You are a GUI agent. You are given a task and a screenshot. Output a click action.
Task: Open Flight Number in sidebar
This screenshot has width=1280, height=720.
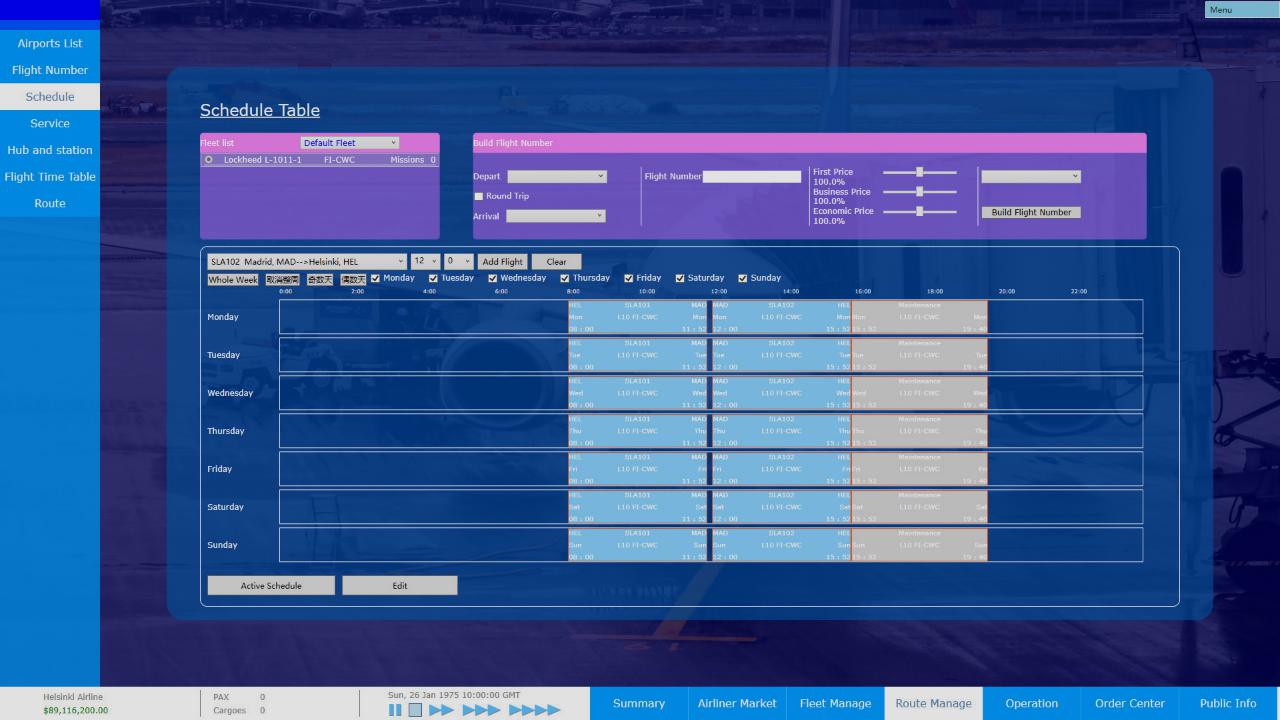pos(50,70)
